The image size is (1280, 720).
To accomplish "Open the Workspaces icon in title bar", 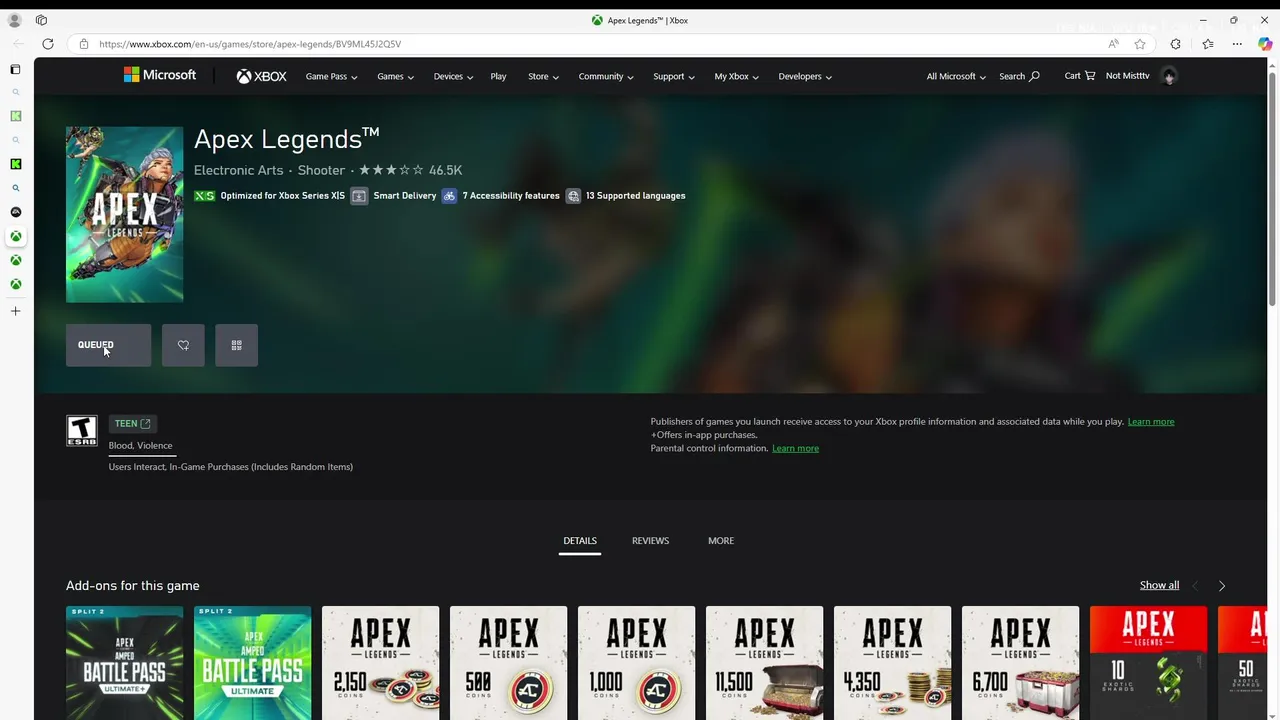I will point(41,20).
